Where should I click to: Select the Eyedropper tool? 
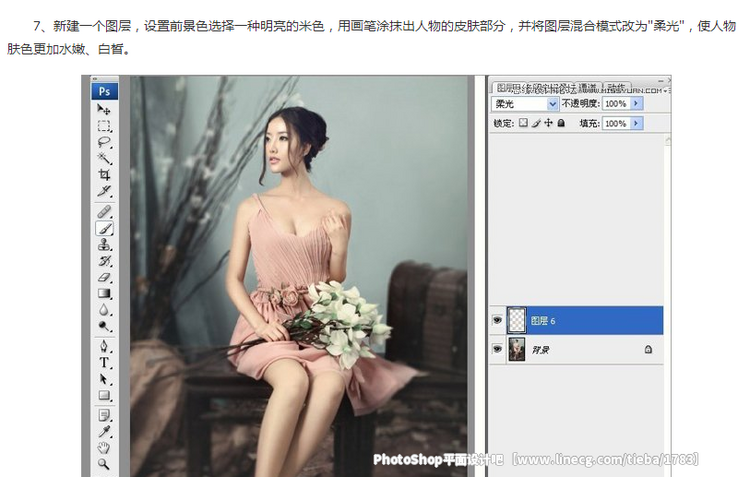pos(104,431)
